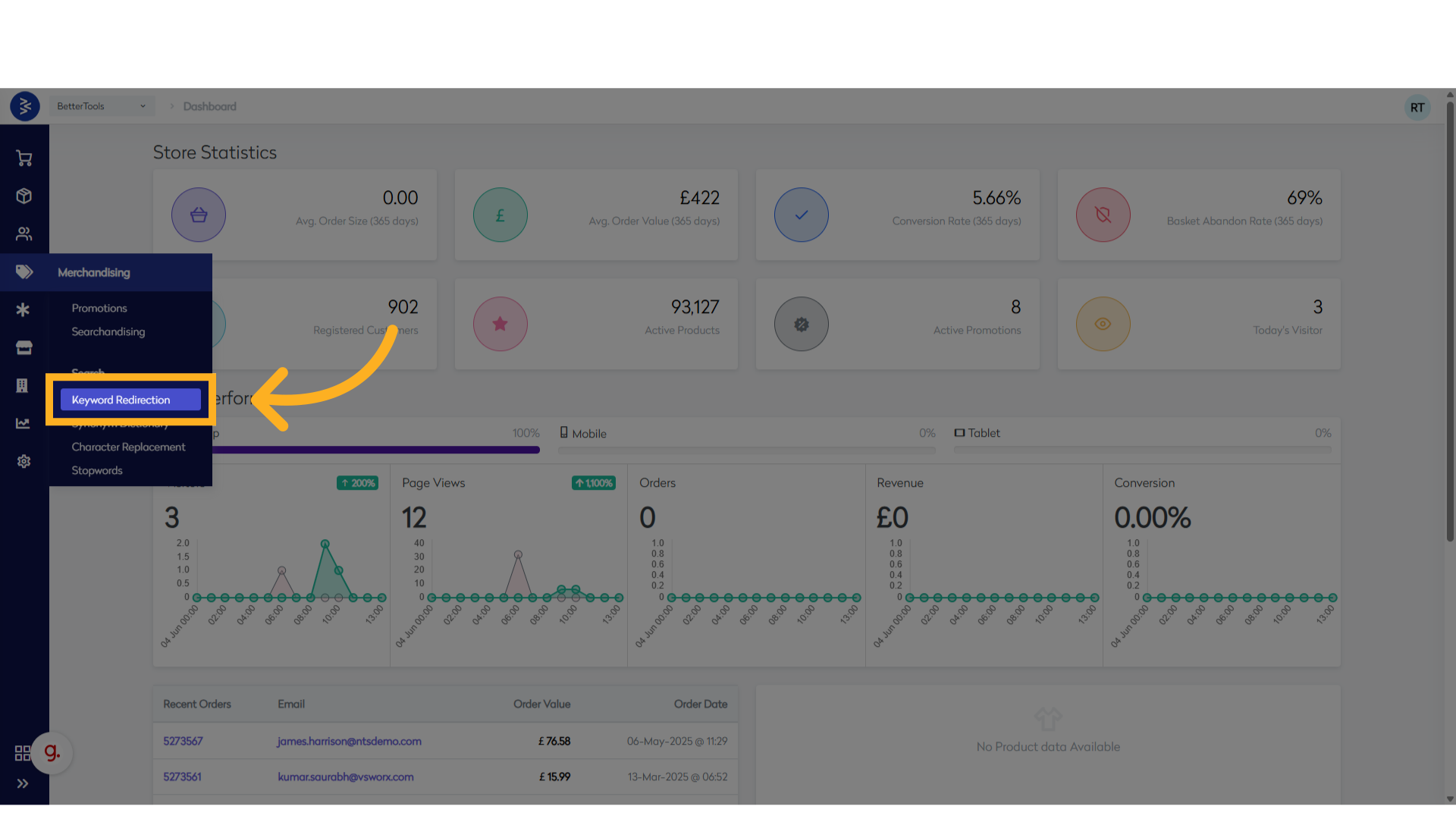
Task: Open the BetterTools store dropdown
Action: pyautogui.click(x=102, y=106)
